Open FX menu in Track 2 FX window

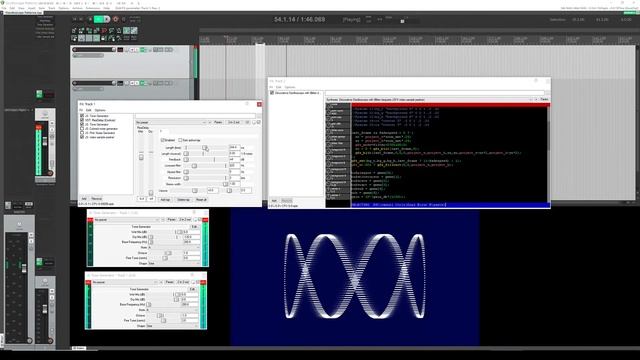click(x=271, y=87)
